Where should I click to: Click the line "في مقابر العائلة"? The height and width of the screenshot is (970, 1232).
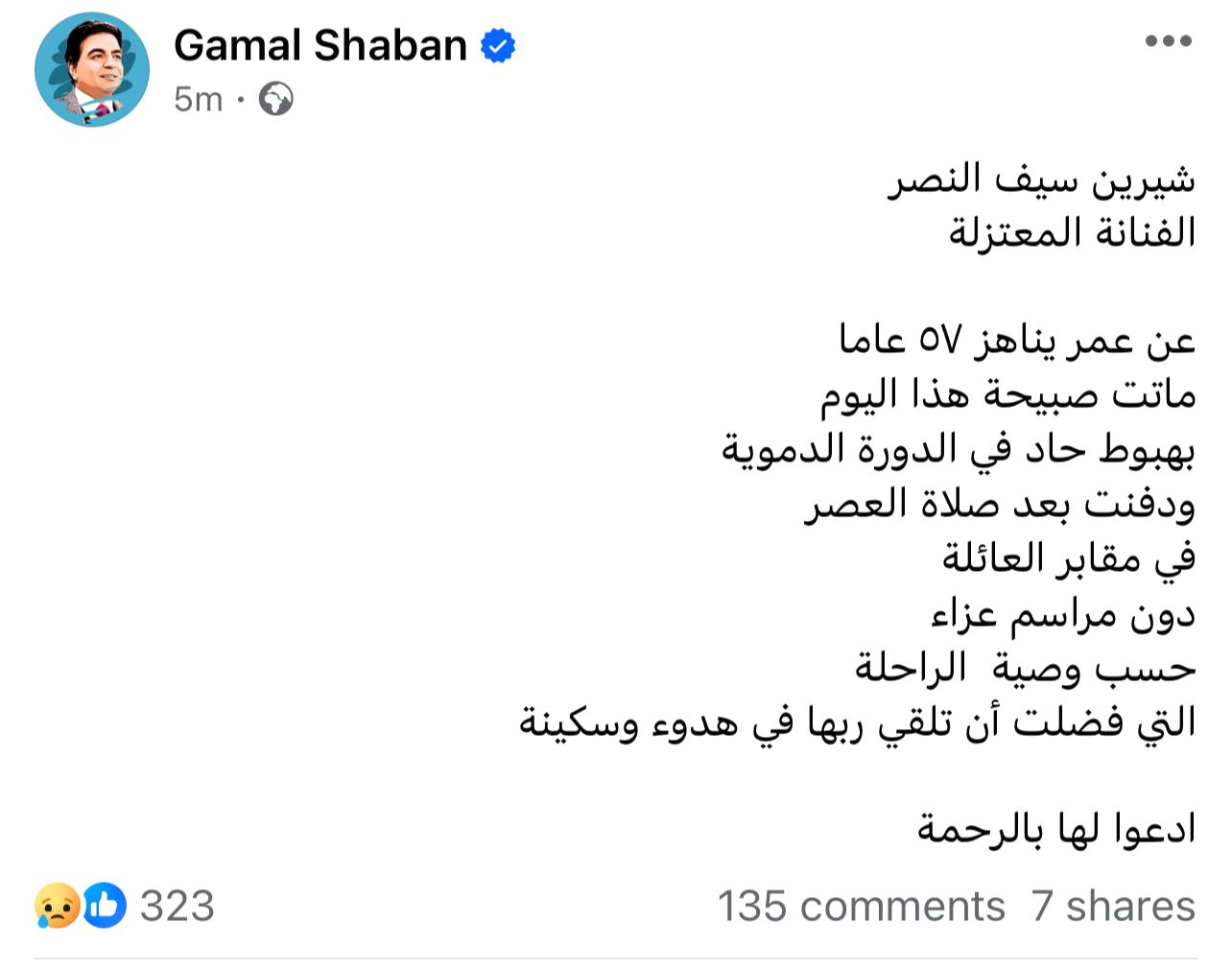(1069, 557)
